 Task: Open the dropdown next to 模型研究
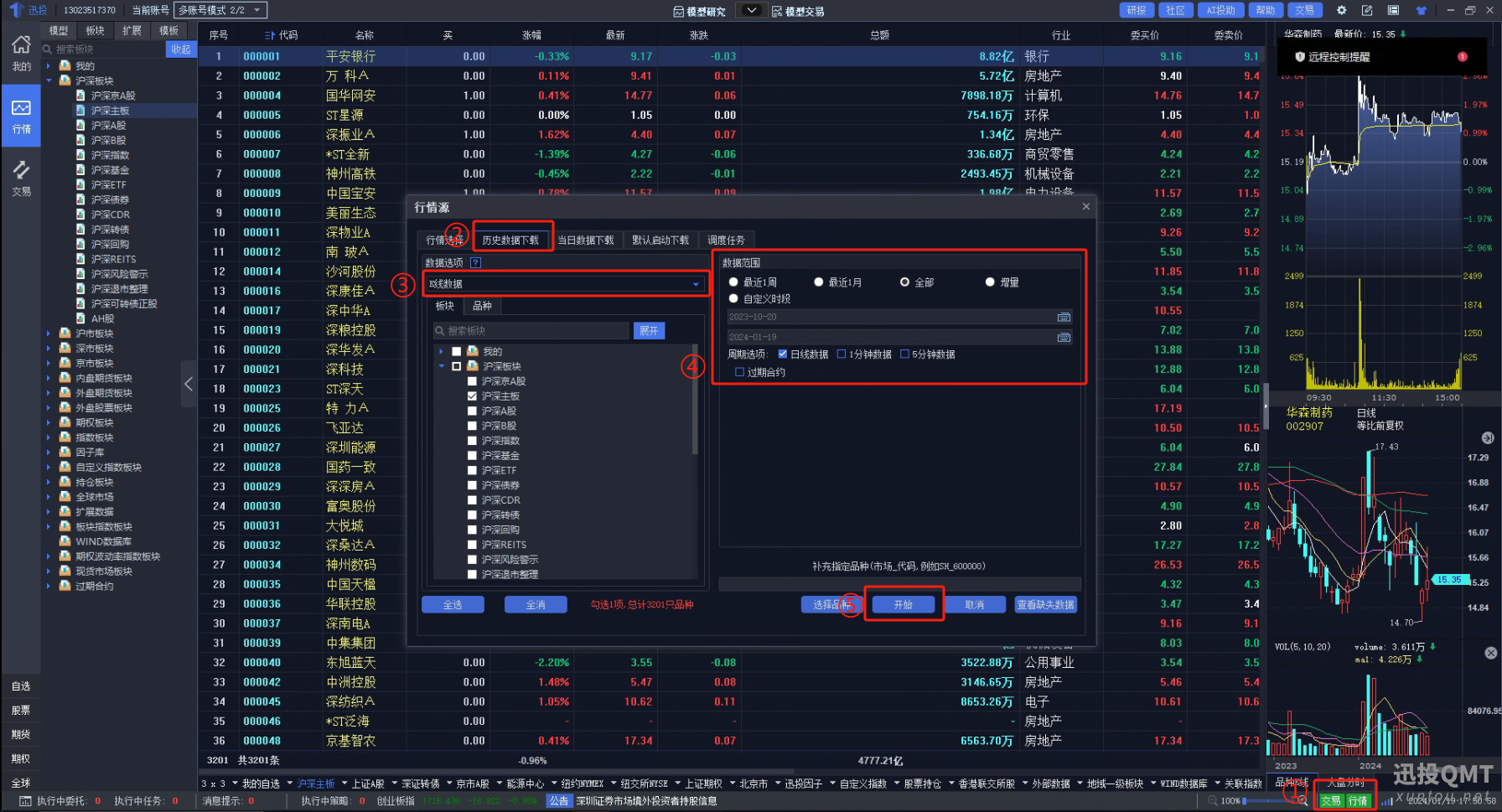tap(751, 10)
